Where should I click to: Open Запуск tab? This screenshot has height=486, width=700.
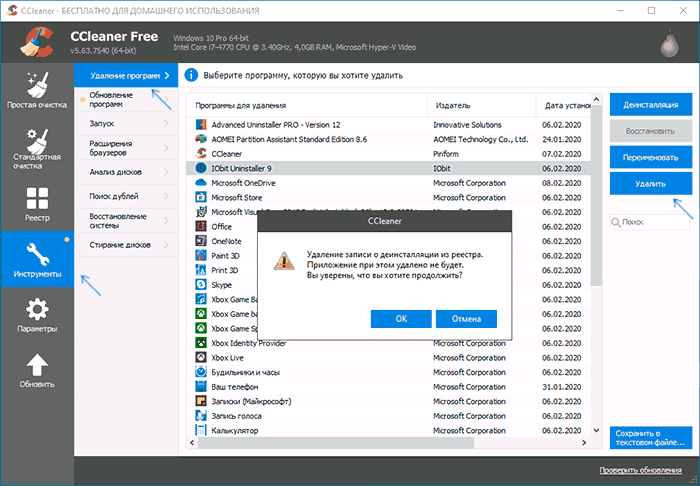pos(126,124)
